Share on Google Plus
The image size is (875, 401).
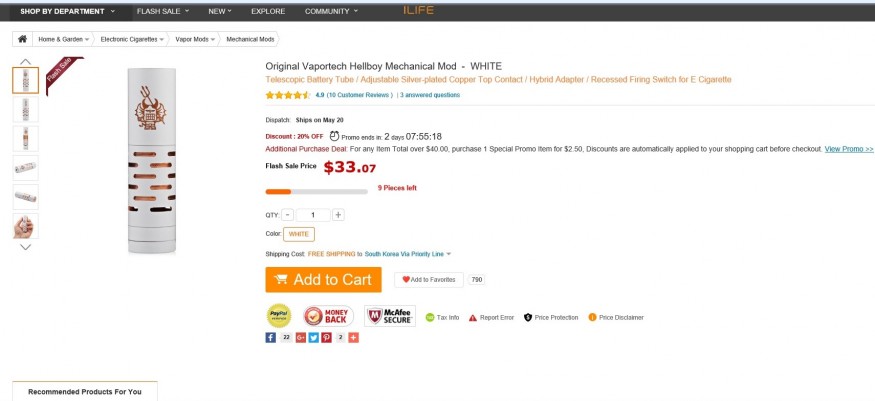coord(299,337)
